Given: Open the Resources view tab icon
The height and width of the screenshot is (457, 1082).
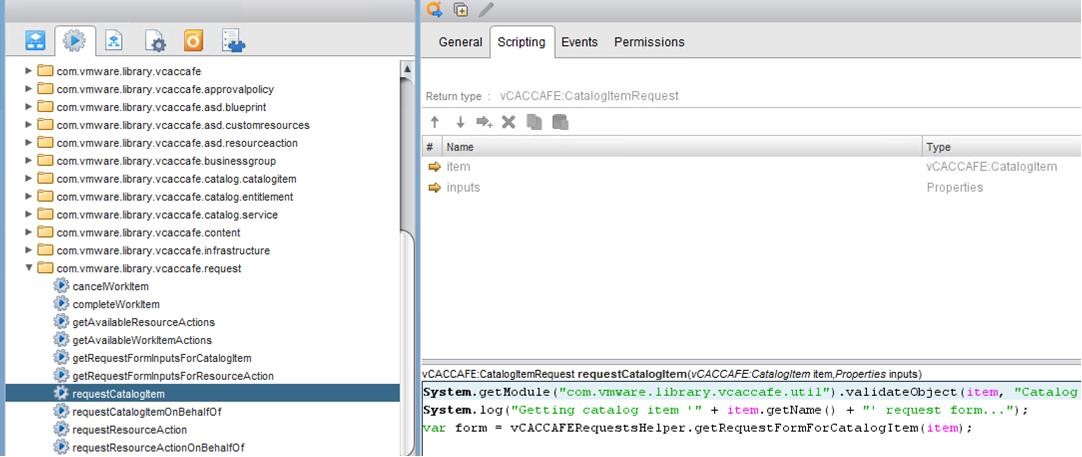Looking at the screenshot, I should (114, 41).
